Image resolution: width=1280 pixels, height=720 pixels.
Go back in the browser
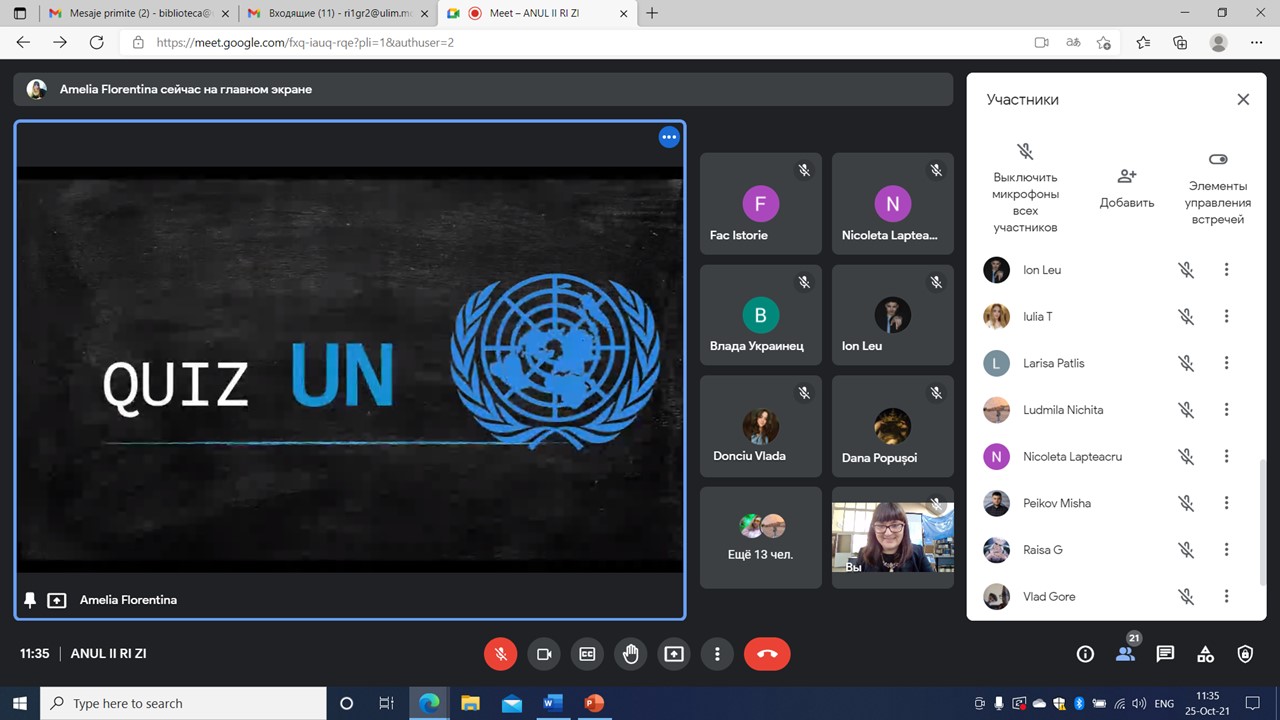click(x=23, y=42)
